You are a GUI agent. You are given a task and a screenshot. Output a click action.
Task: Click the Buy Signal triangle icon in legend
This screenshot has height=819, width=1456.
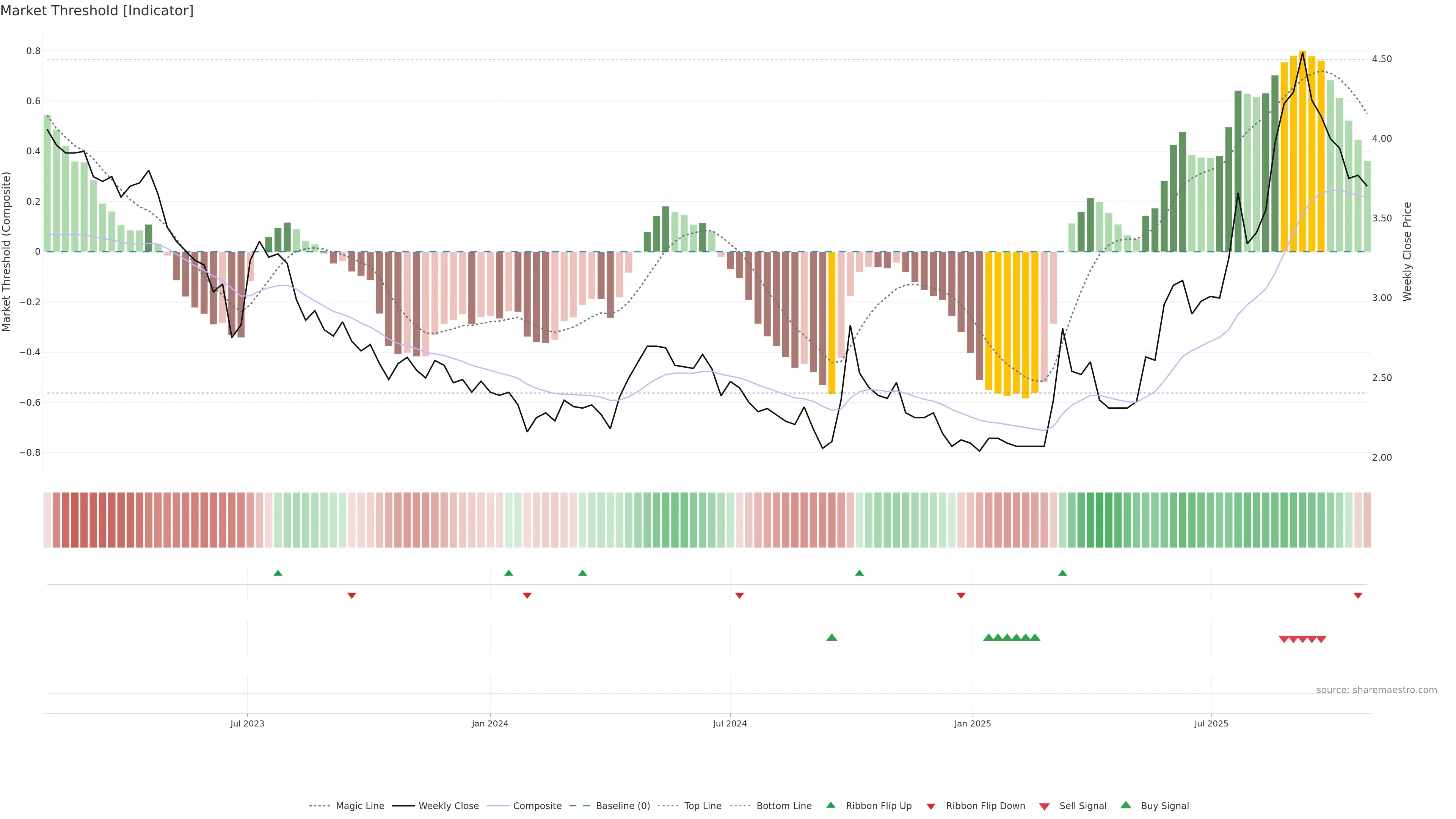click(1125, 805)
